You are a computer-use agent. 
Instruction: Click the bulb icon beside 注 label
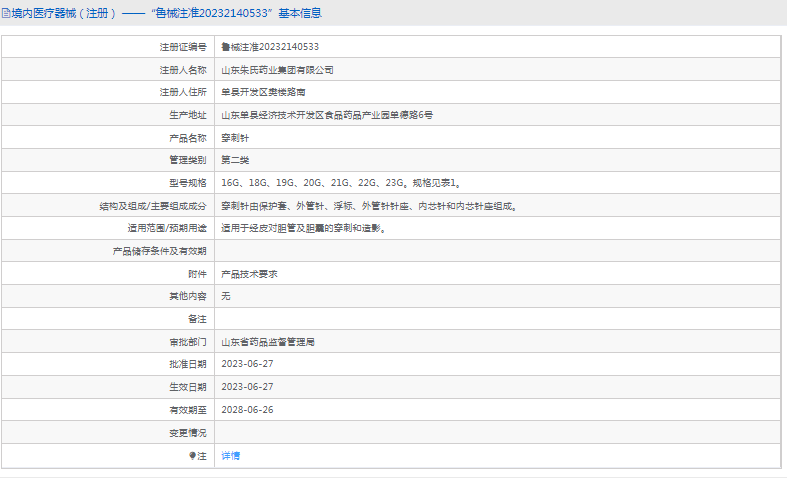click(192, 455)
